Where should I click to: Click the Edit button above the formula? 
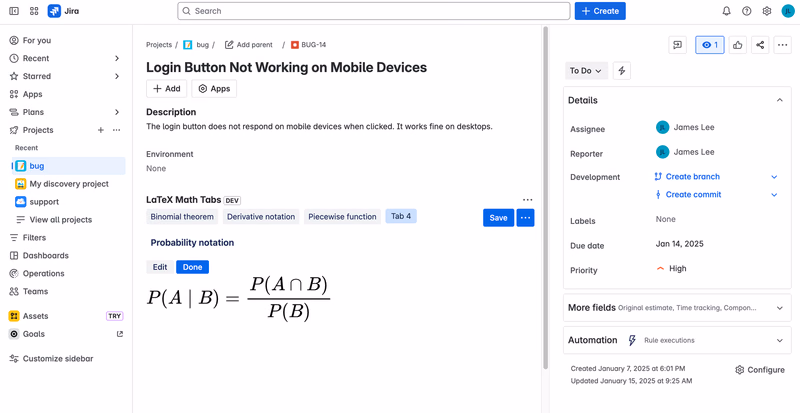tap(160, 267)
